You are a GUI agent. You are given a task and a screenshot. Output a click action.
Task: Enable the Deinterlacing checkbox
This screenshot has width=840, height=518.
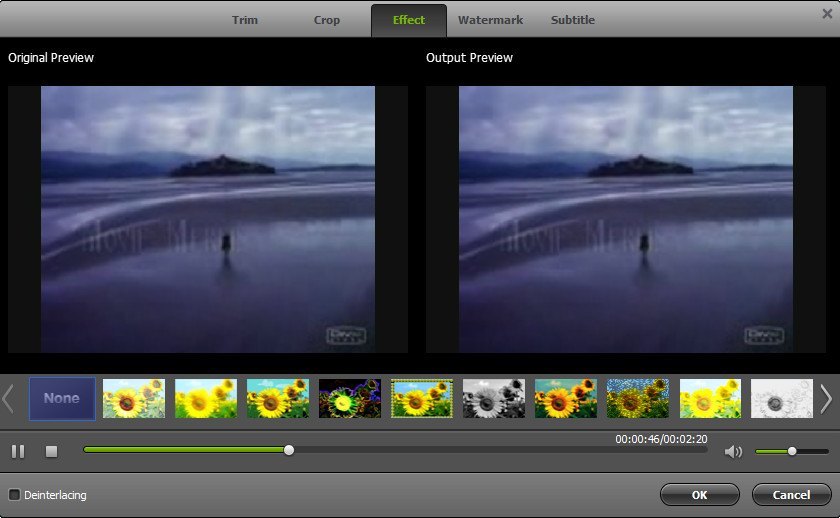[x=14, y=494]
